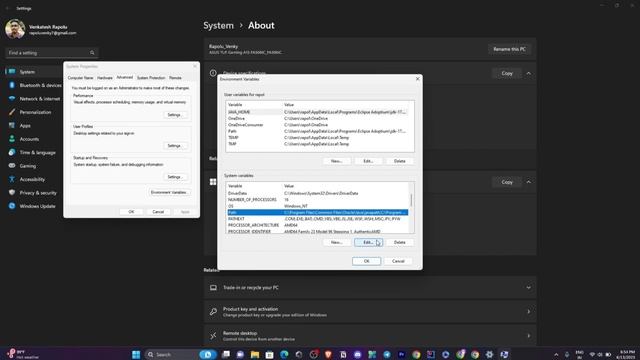Confirm Environment Variables dialog with OK
Image resolution: width=640 pixels, height=360 pixels.
click(x=367, y=261)
